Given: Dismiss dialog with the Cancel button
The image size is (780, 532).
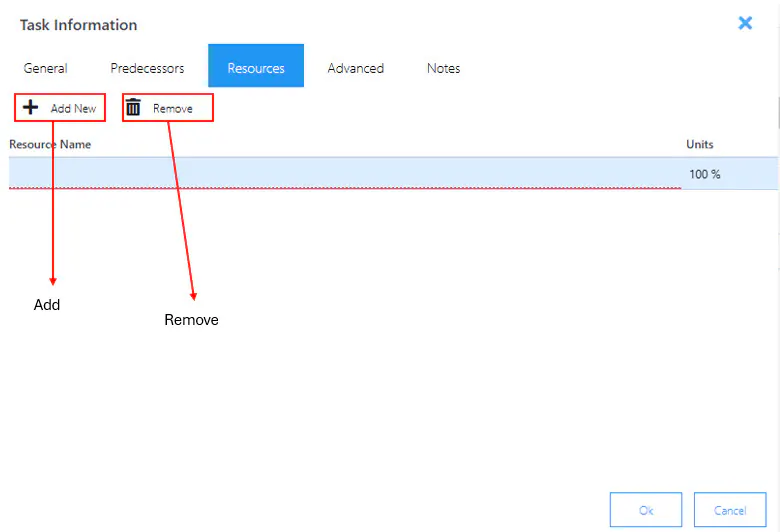Looking at the screenshot, I should coord(730,510).
